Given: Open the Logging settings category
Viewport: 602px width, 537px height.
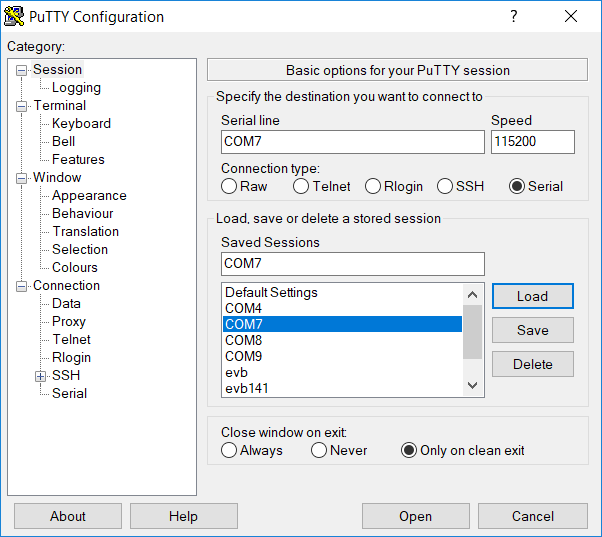Looking at the screenshot, I should 76,88.
